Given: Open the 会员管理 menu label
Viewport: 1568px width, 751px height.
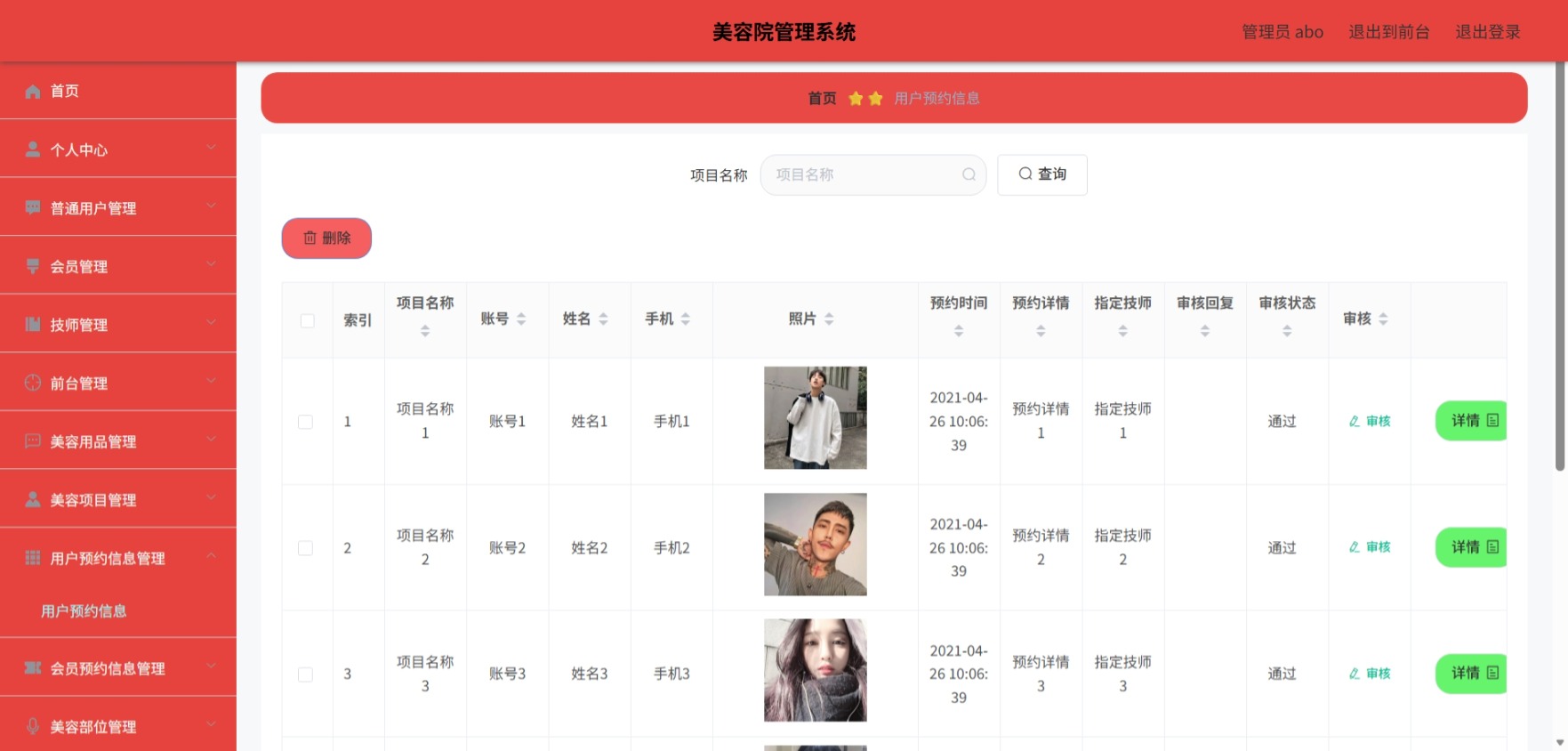Looking at the screenshot, I should click(79, 266).
